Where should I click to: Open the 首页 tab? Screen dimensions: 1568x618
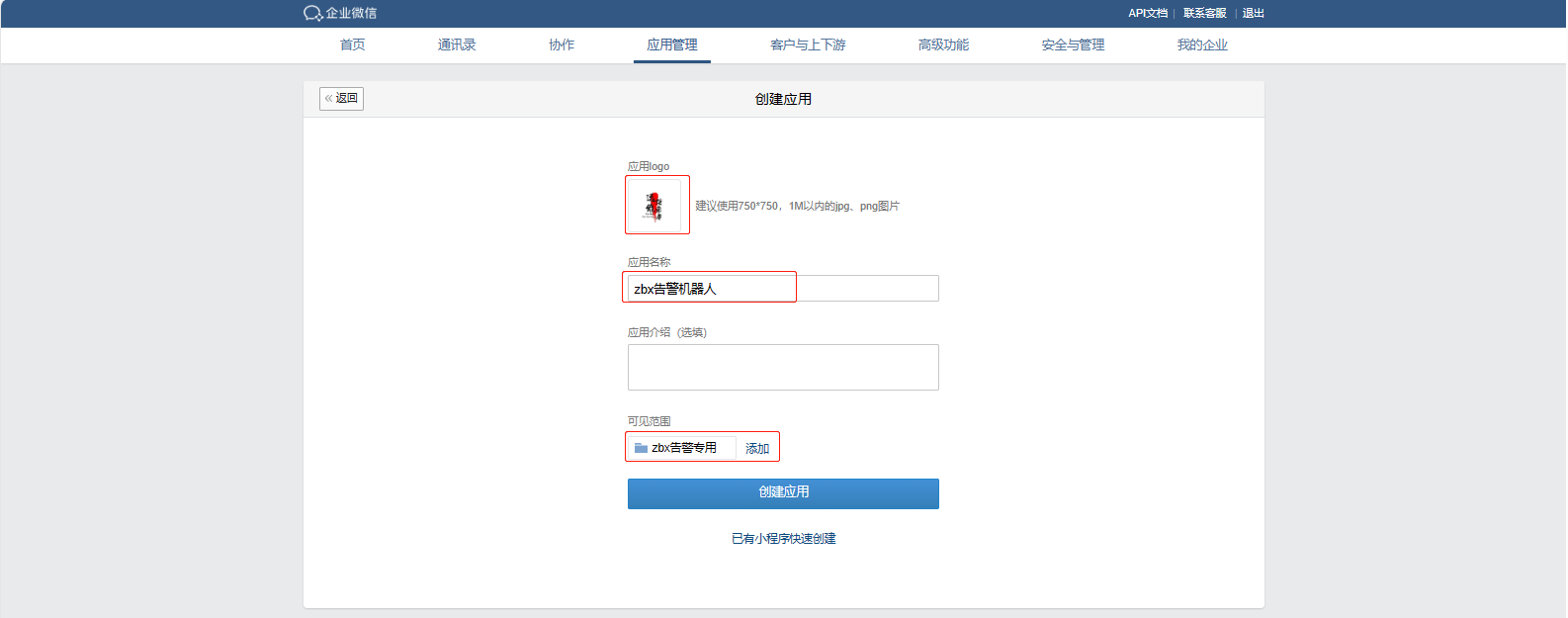pyautogui.click(x=353, y=44)
